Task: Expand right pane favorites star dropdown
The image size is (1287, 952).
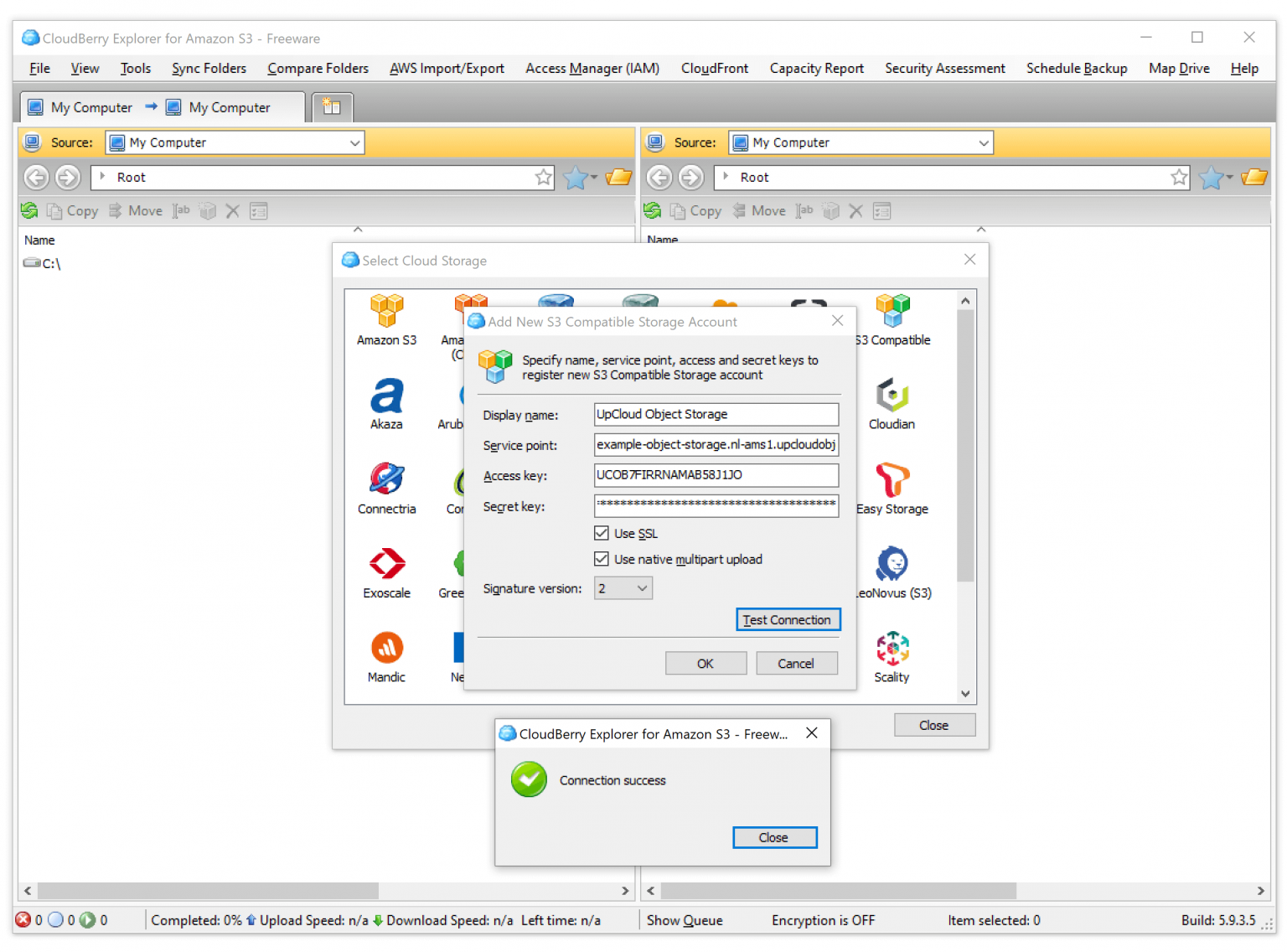Action: [x=1229, y=177]
